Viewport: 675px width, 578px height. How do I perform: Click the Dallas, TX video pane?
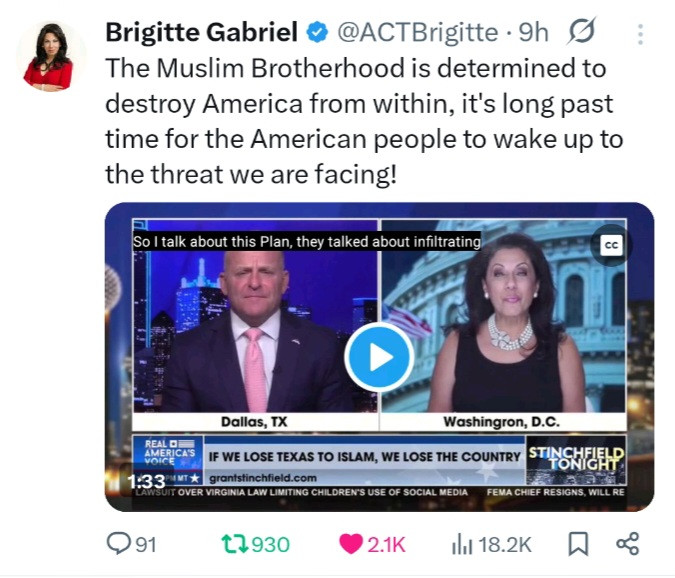point(255,325)
